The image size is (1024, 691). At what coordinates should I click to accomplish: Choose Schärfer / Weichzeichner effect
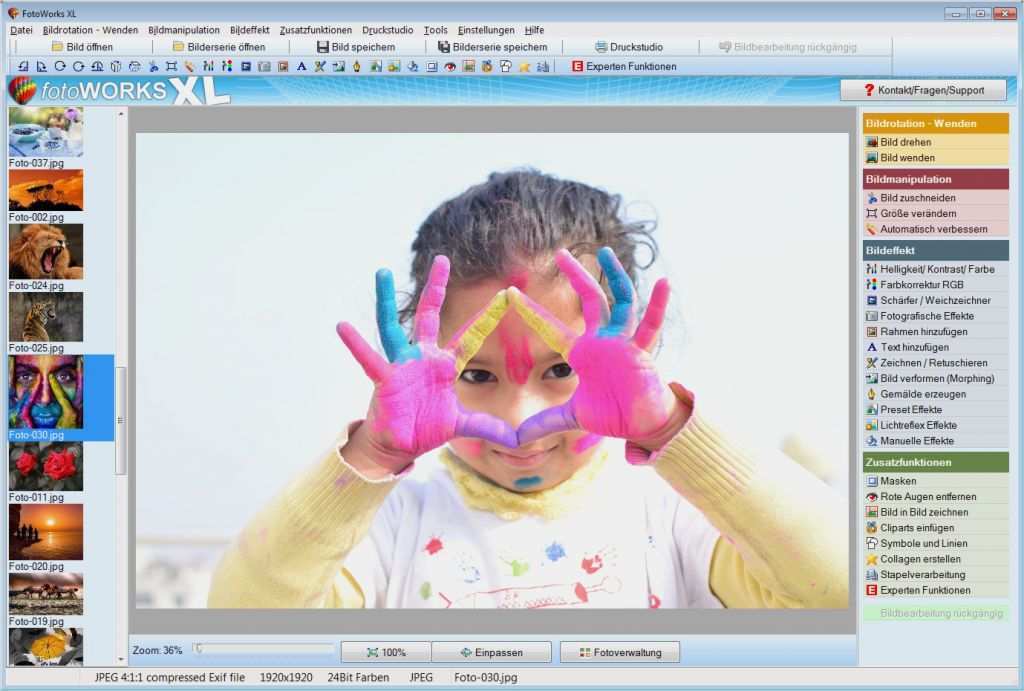(x=934, y=300)
